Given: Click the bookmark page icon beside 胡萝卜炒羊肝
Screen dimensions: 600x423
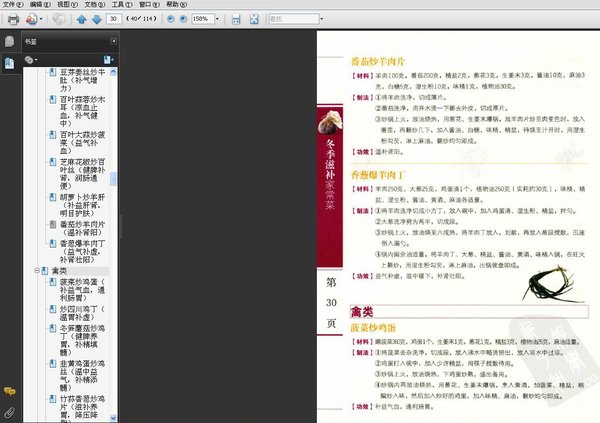Looking at the screenshot, I should [x=53, y=197].
